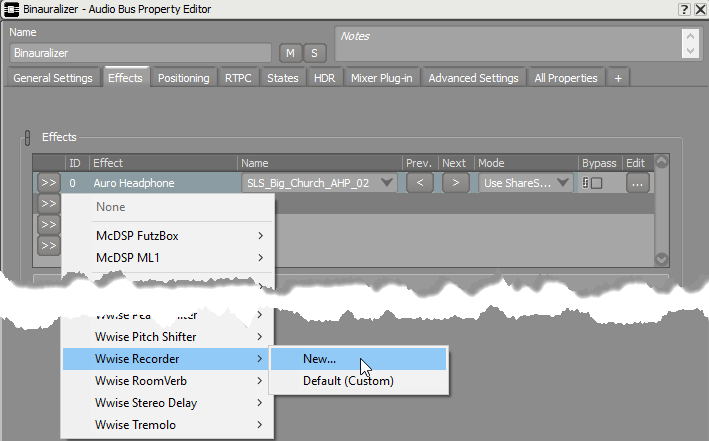709x441 pixels.
Task: Switch to the RTPC tab
Action: point(238,78)
